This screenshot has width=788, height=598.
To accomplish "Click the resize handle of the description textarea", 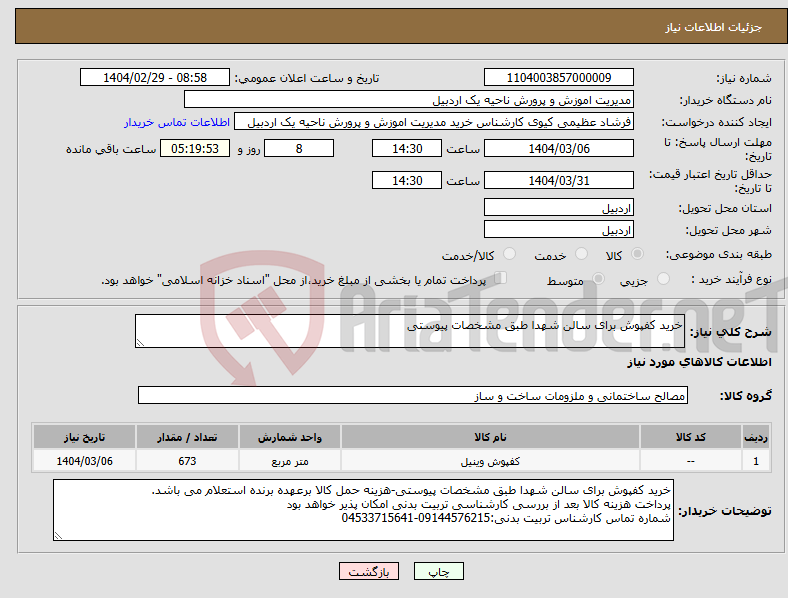I will [x=140, y=343].
